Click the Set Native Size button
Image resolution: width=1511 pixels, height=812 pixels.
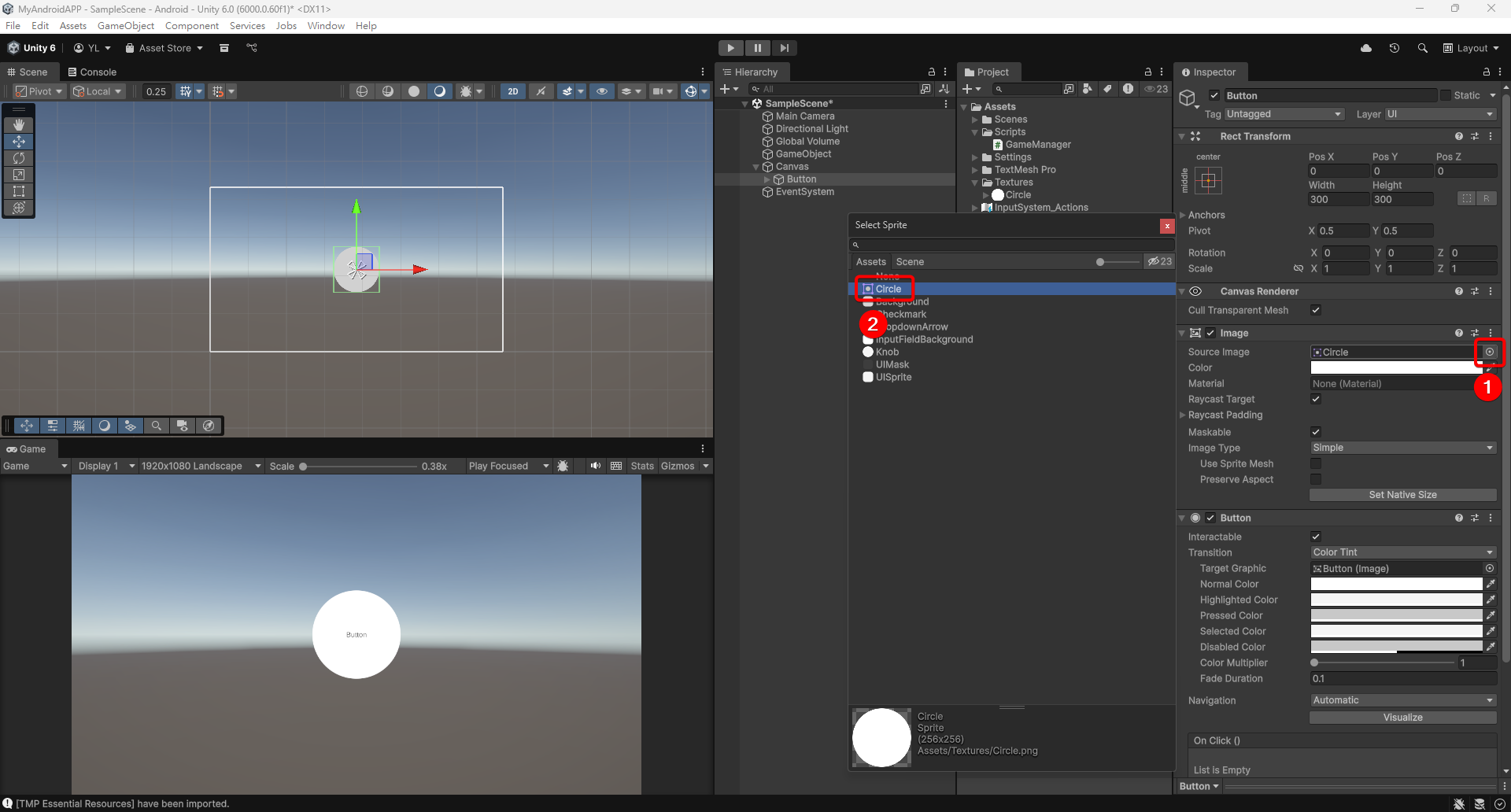click(x=1403, y=494)
